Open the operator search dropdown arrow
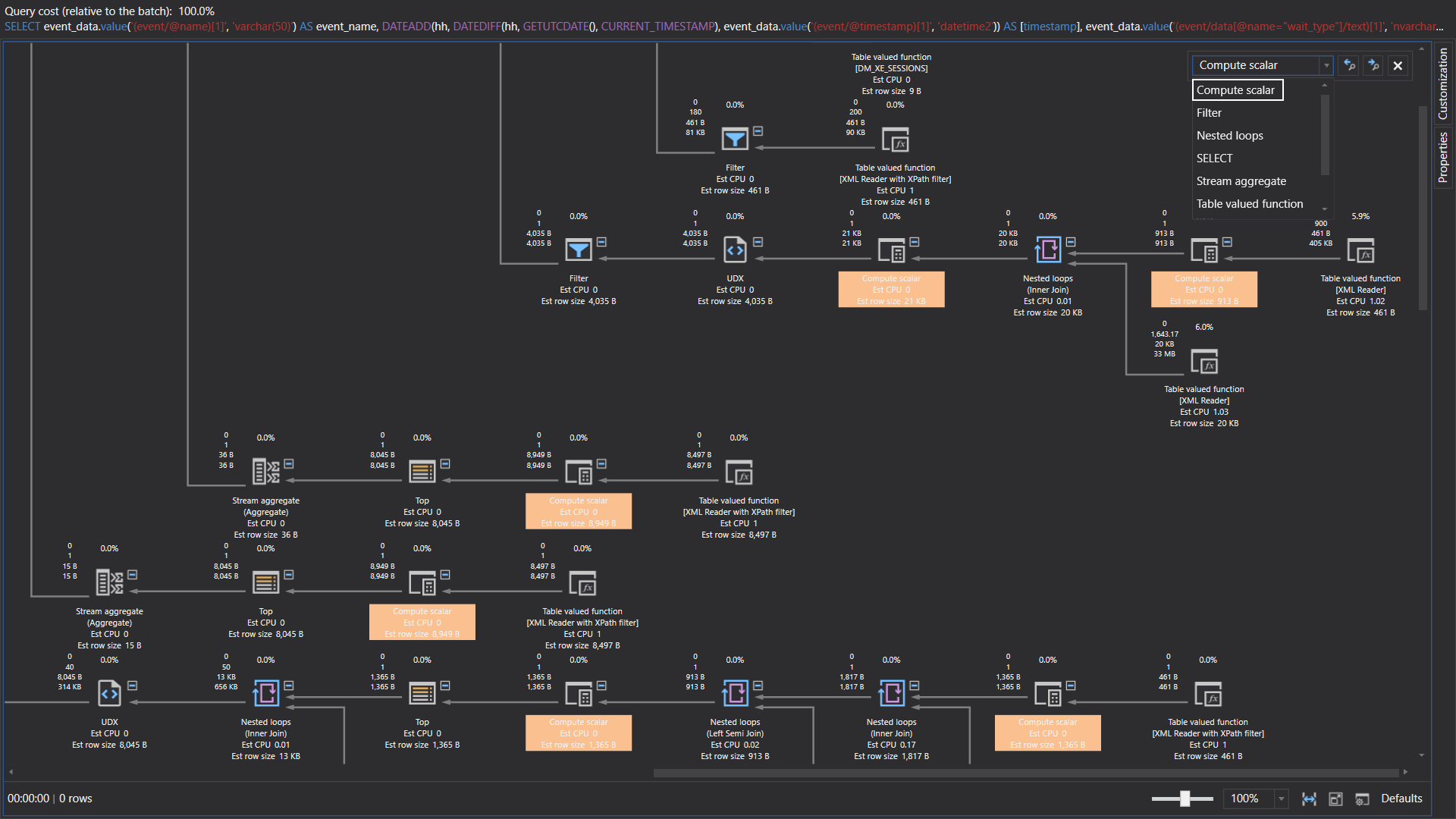 pos(1326,65)
